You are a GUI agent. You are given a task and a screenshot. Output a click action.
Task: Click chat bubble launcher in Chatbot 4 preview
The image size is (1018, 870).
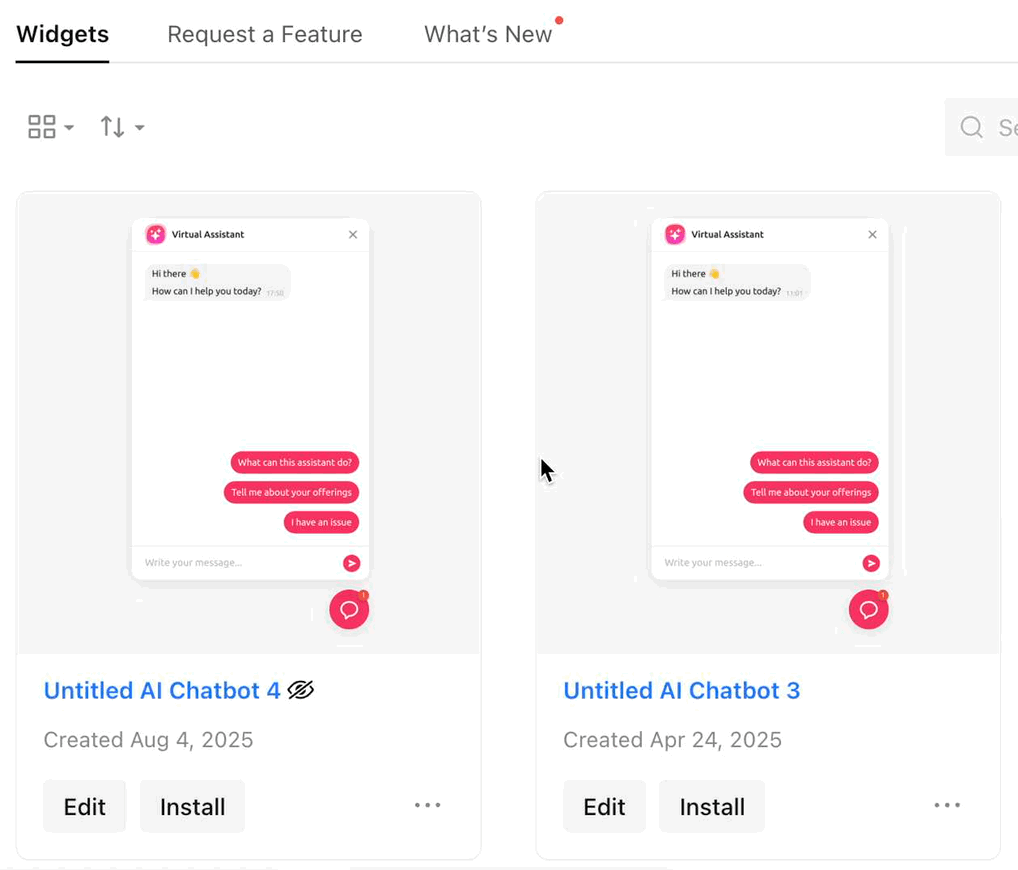pyautogui.click(x=349, y=609)
